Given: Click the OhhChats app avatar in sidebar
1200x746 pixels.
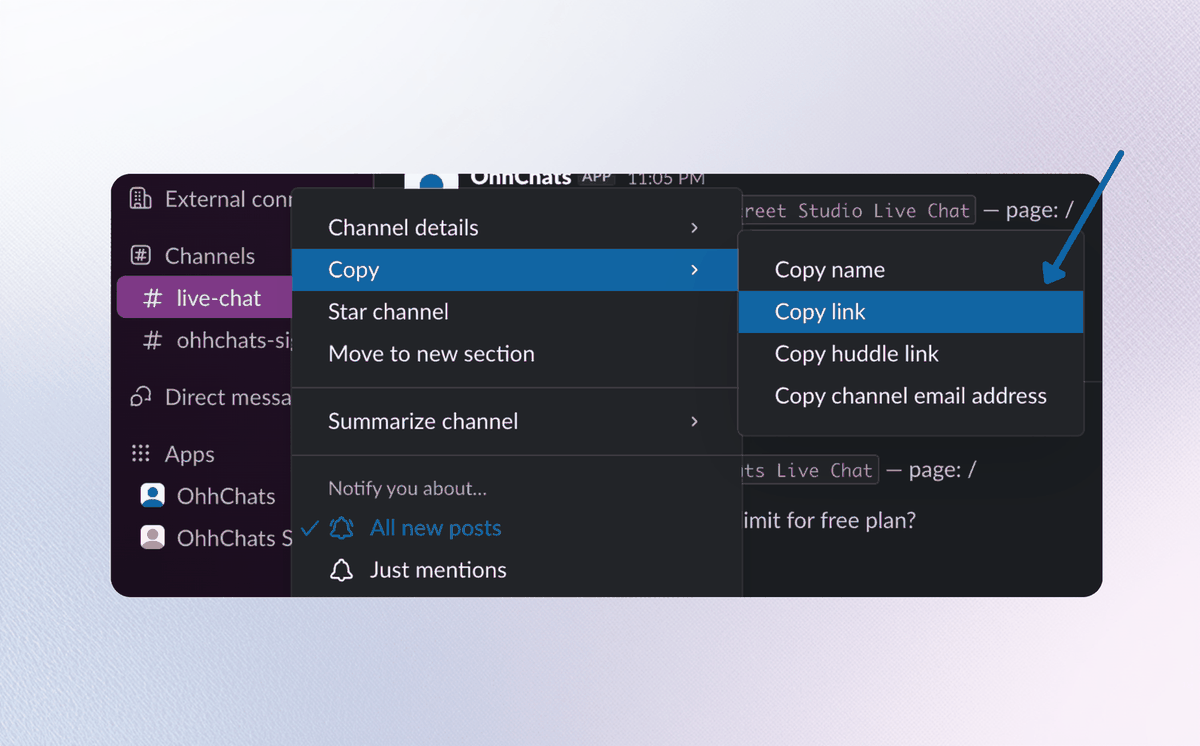Looking at the screenshot, I should (152, 495).
